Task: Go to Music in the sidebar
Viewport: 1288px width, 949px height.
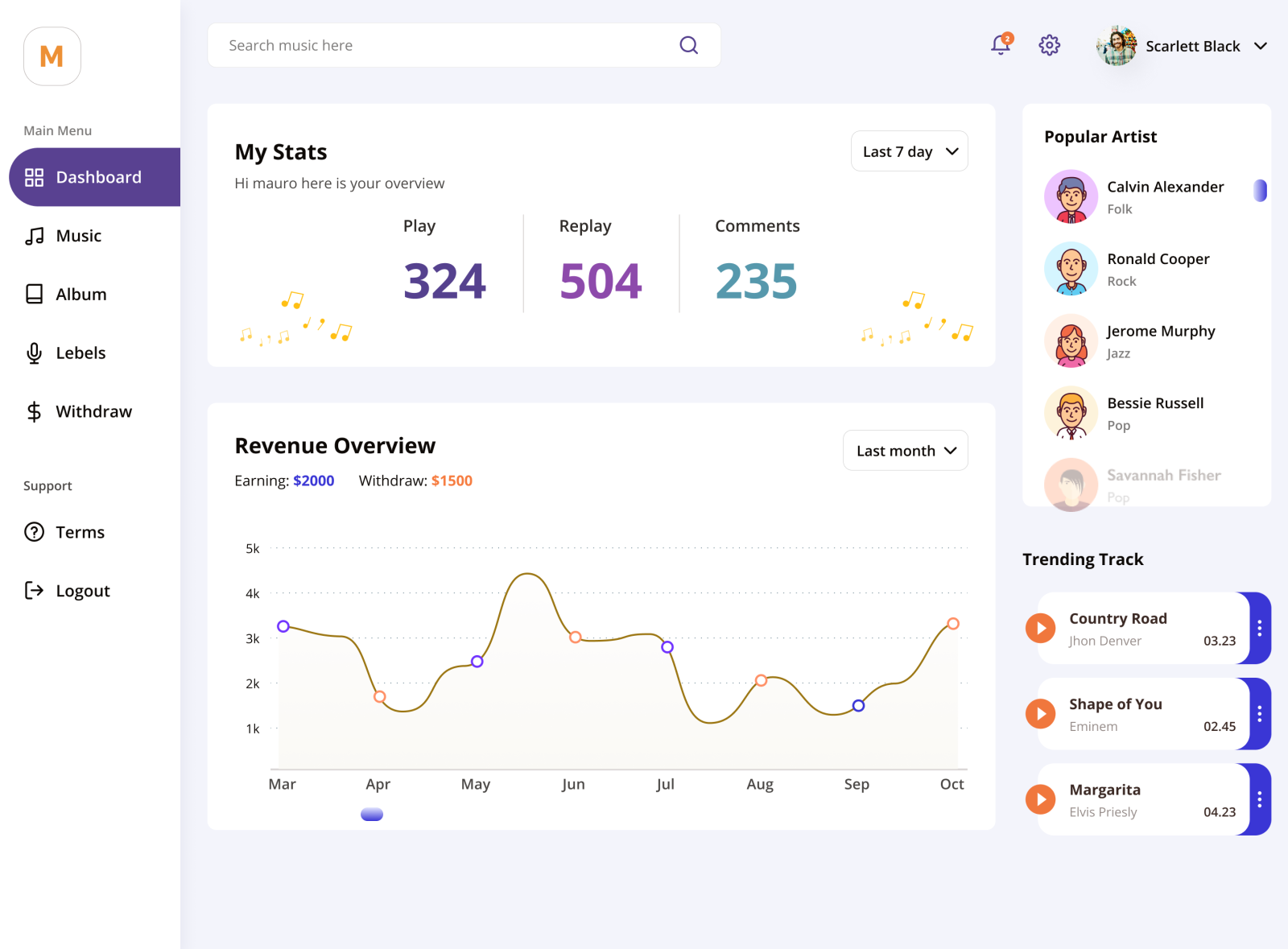Action: pos(78,236)
